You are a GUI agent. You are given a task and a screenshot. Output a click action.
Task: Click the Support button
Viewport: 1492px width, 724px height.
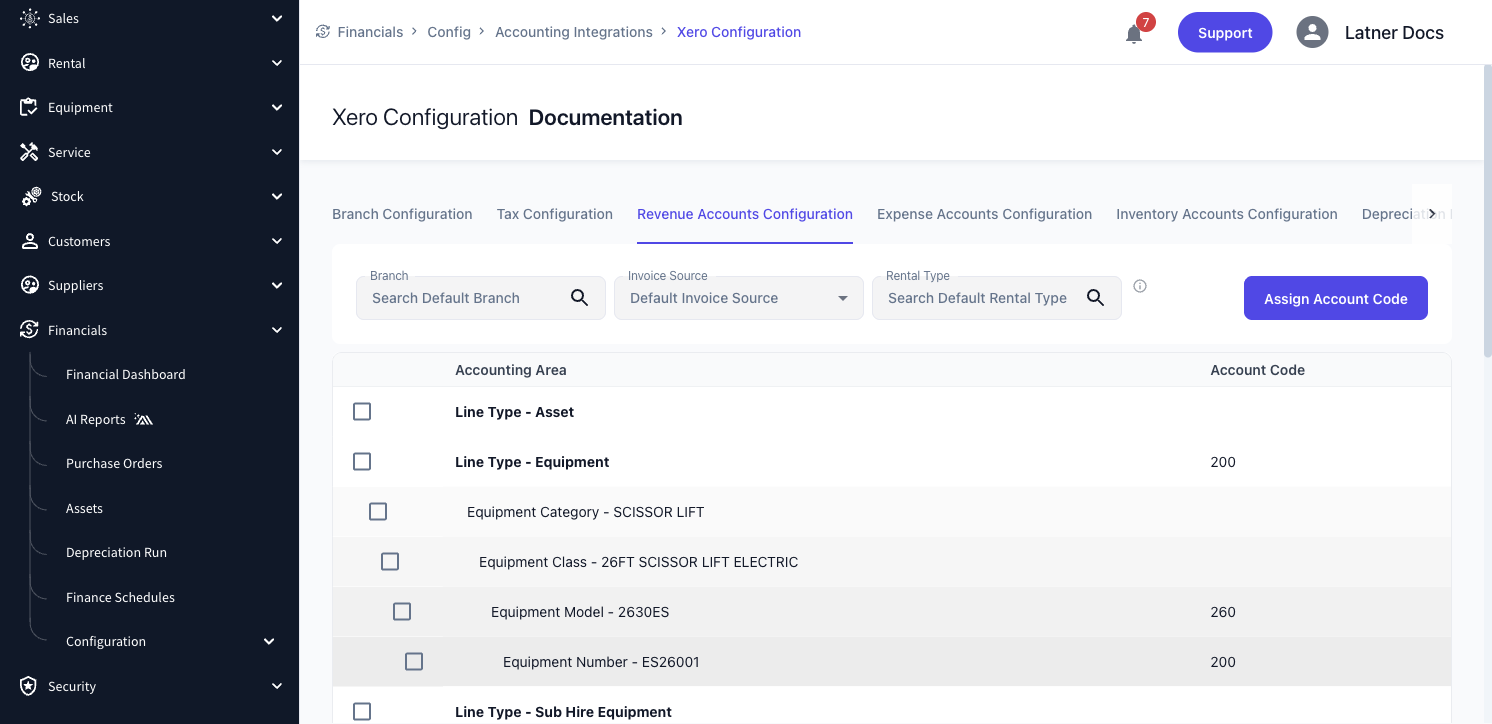(1225, 32)
